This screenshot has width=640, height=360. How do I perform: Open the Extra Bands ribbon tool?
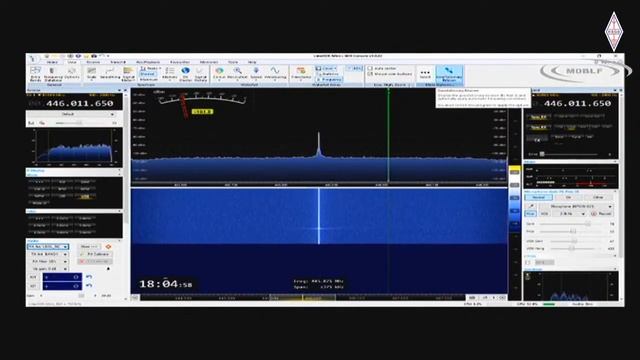coord(36,74)
